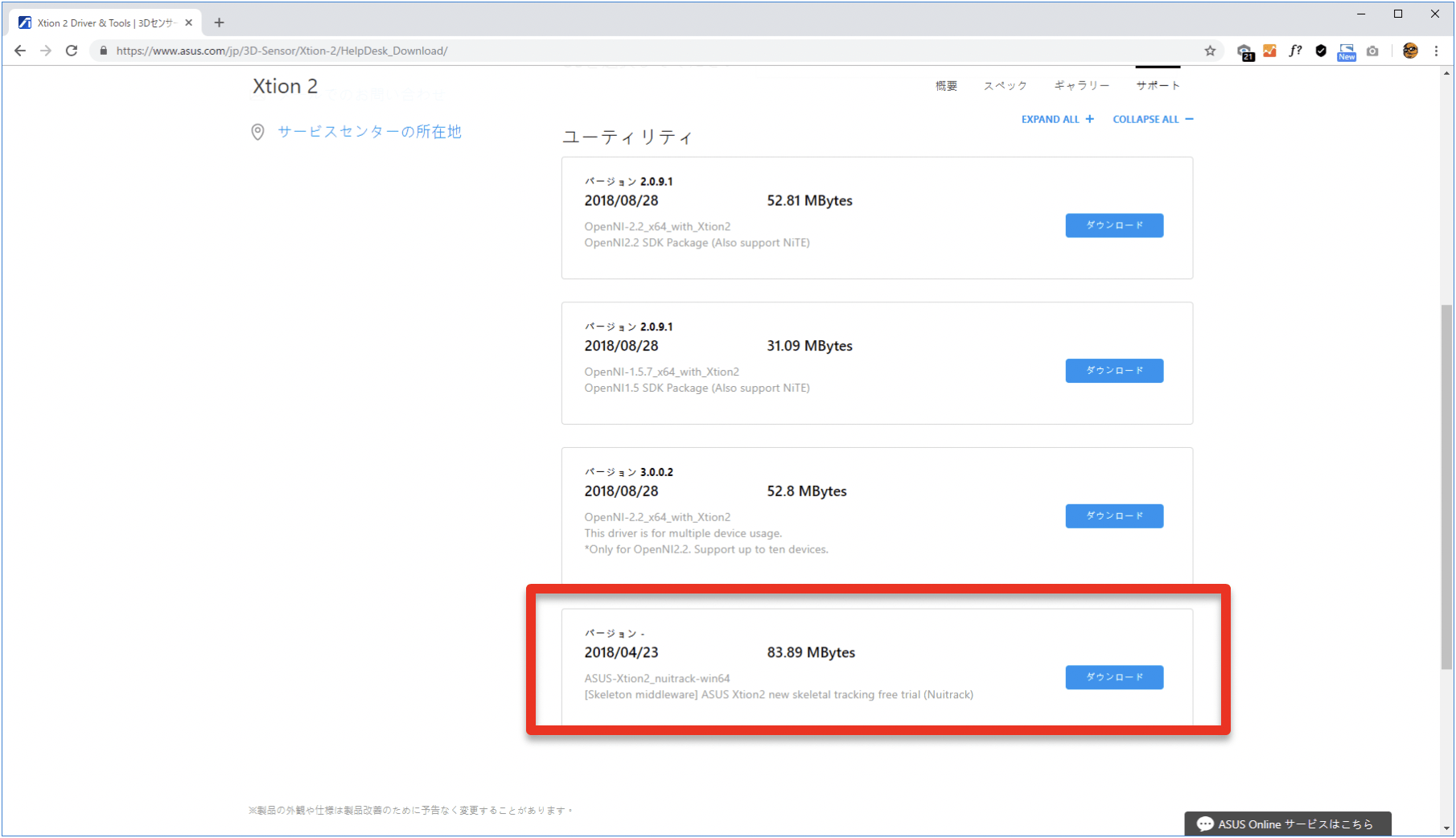Click the 31.09 MBytes file size
This screenshot has height=838, width=1456.
point(809,346)
